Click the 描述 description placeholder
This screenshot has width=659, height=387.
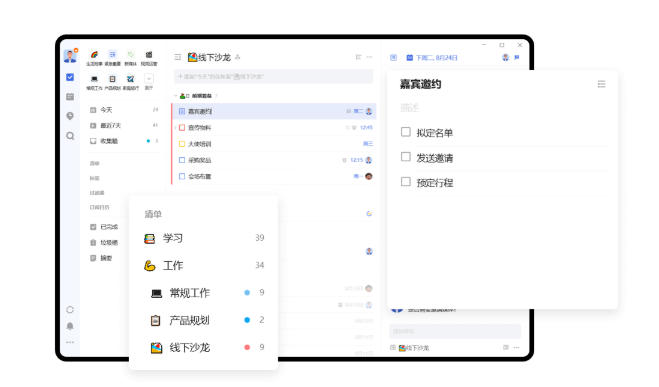(x=409, y=108)
